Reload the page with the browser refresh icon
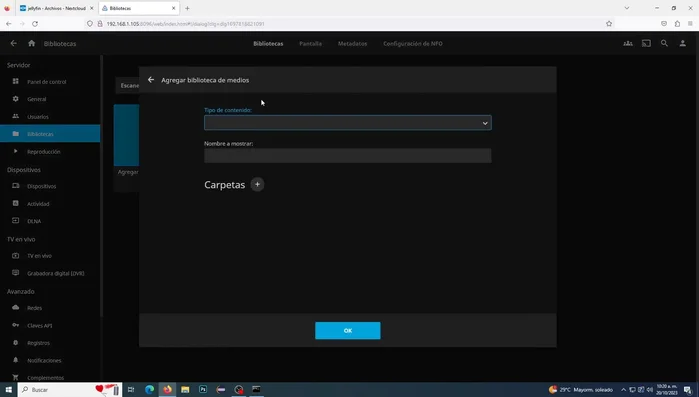This screenshot has width=699, height=397. (x=35, y=24)
